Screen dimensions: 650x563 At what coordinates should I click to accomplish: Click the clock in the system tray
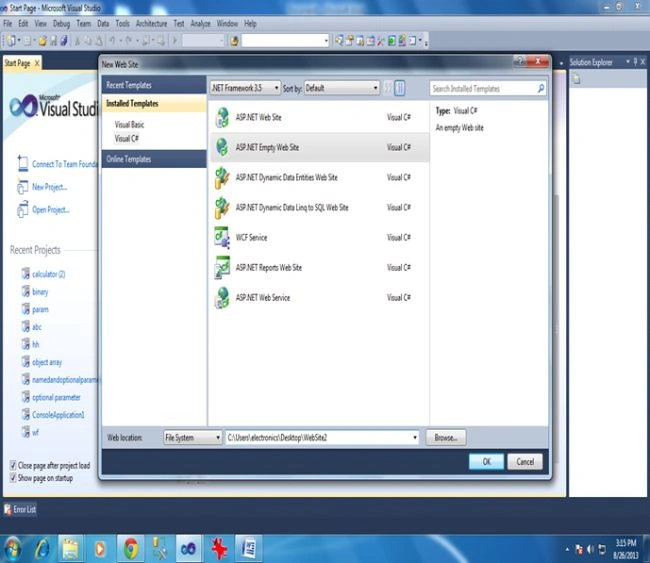pos(626,549)
